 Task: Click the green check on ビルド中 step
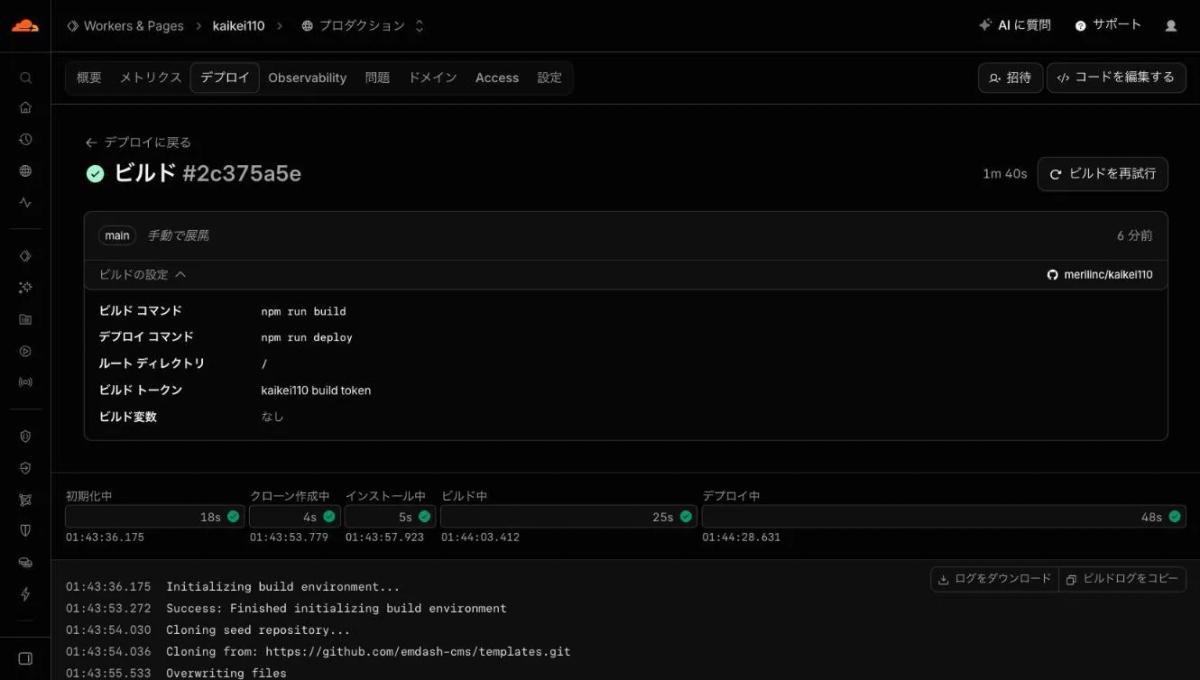[x=686, y=517]
